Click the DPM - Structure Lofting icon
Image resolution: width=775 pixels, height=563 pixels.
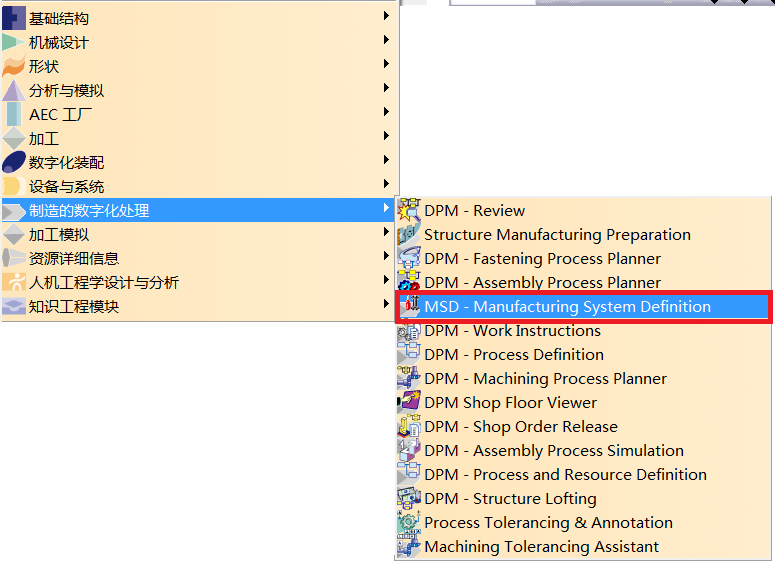(409, 498)
